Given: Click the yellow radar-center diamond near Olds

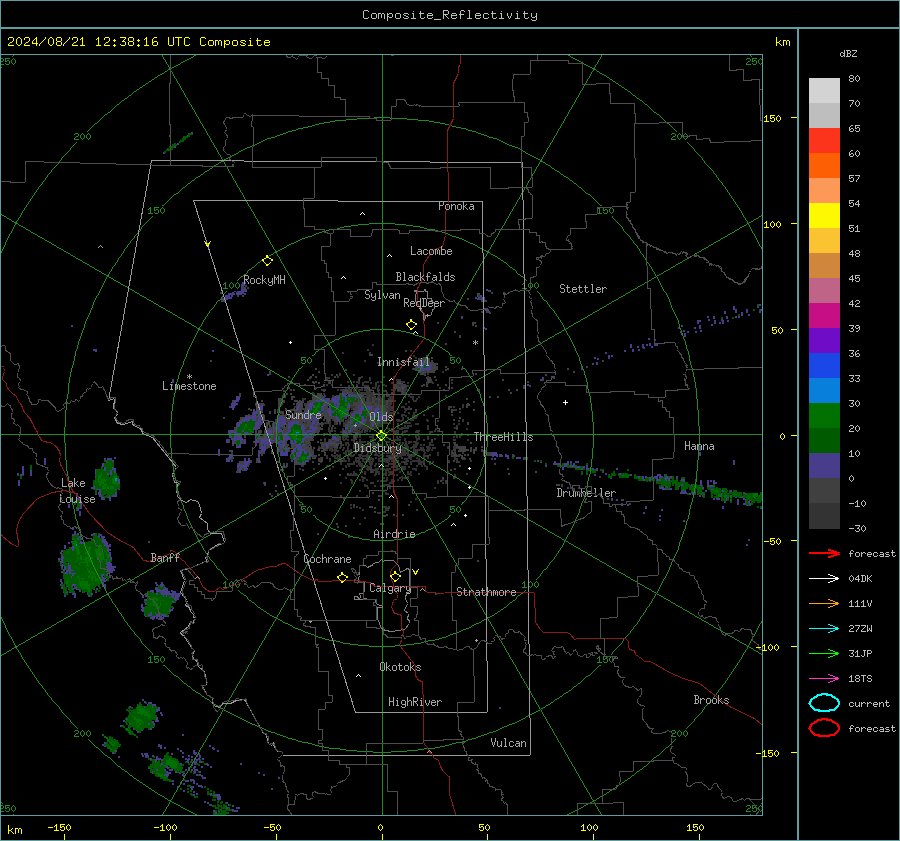Looking at the screenshot, I should [x=381, y=436].
